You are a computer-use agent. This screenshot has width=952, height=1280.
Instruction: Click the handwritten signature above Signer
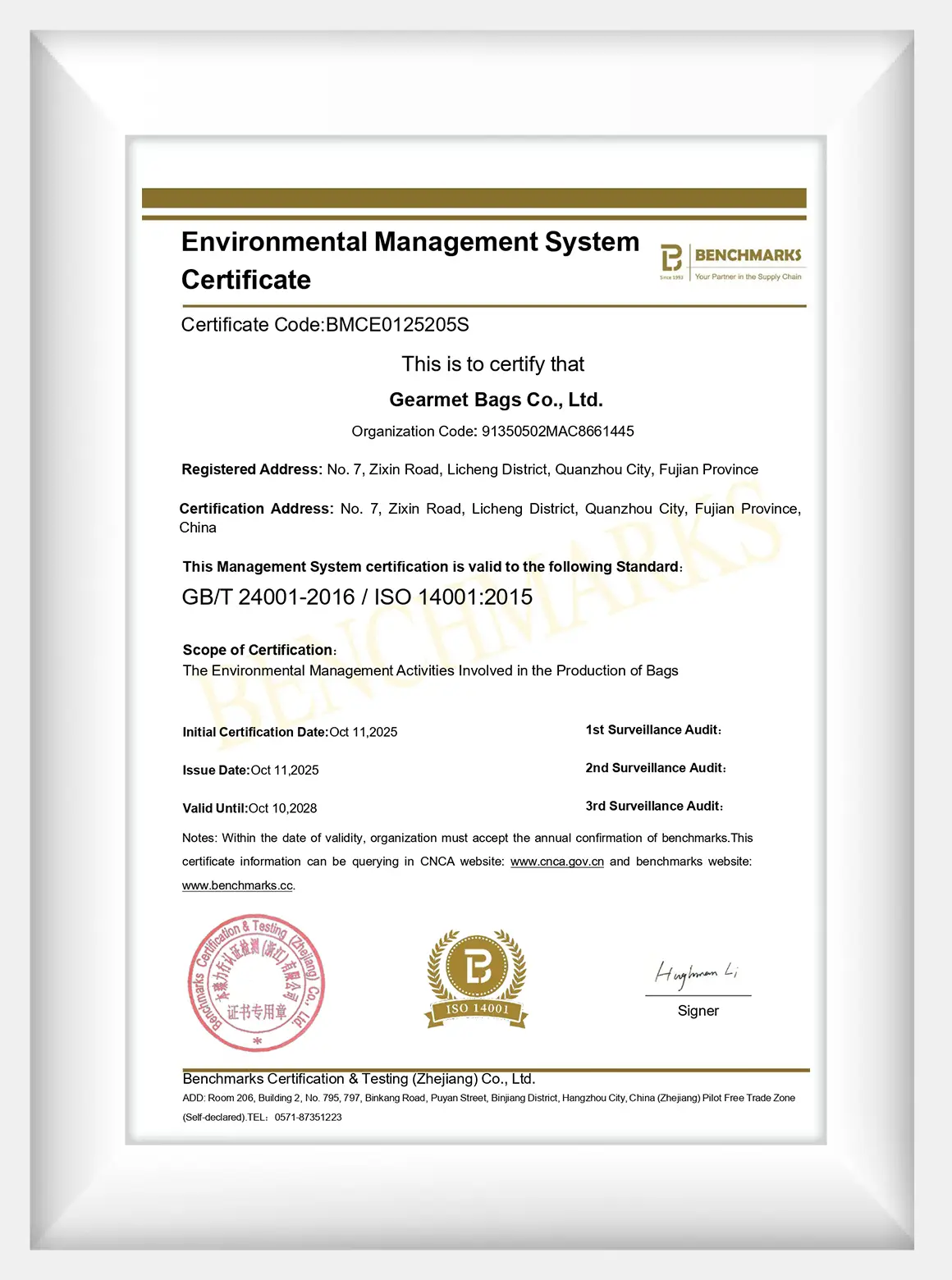tap(697, 973)
